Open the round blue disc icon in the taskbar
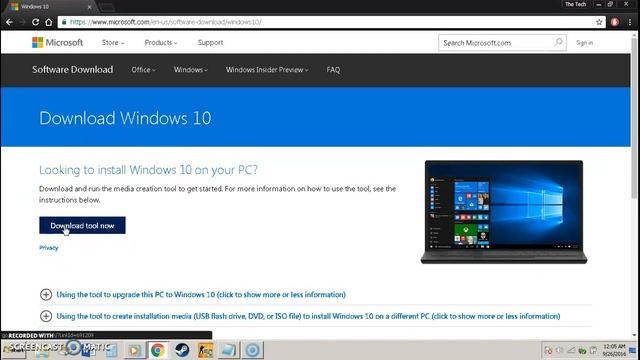This screenshot has width=640, height=360. tap(252, 350)
